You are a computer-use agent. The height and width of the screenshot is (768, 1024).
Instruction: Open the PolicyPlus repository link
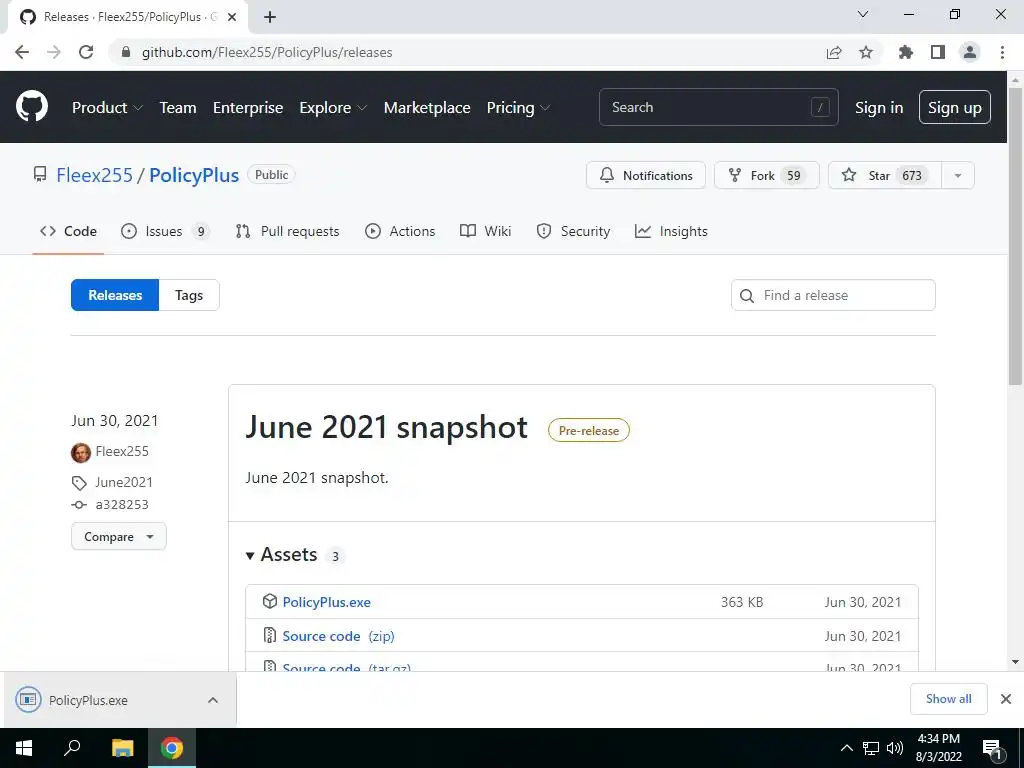(x=194, y=175)
